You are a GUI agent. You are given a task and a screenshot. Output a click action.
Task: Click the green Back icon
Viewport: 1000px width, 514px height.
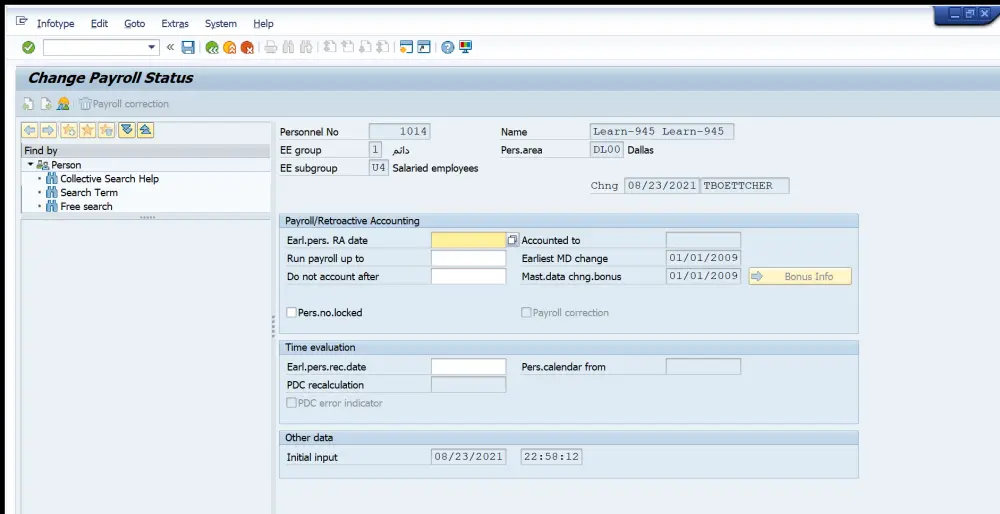click(212, 47)
